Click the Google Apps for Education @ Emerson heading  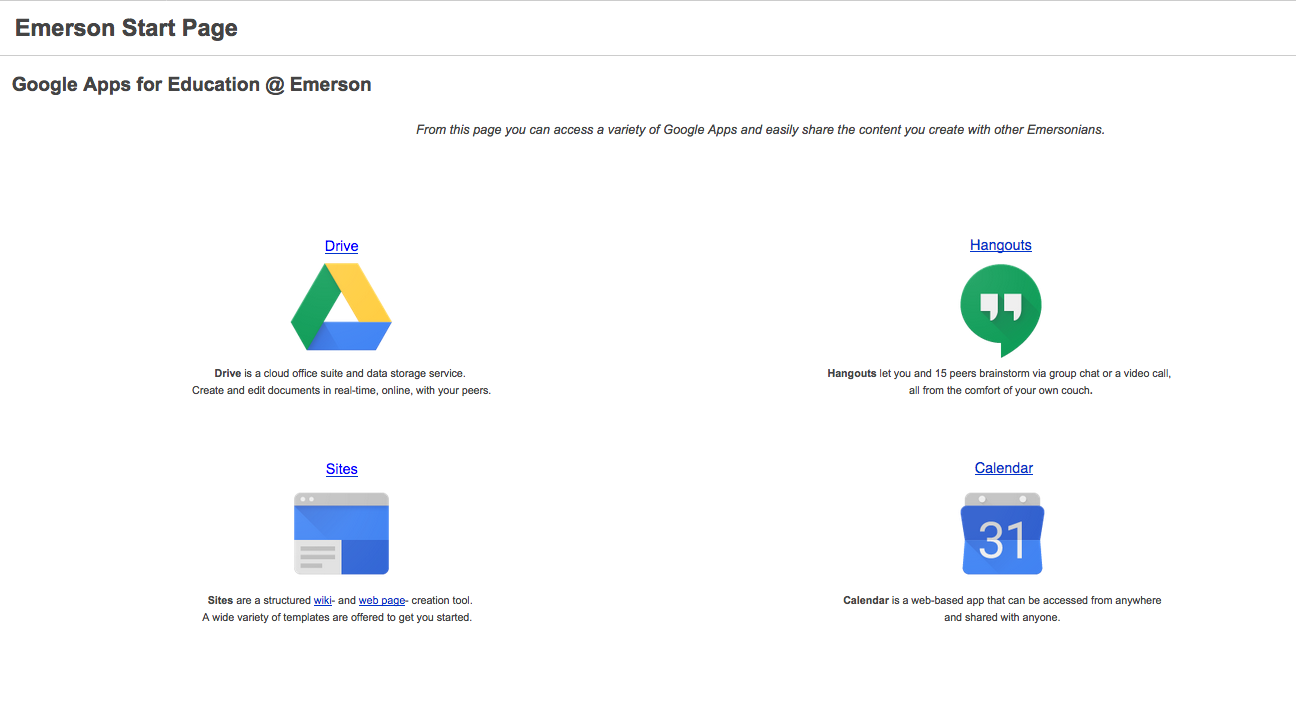192,84
